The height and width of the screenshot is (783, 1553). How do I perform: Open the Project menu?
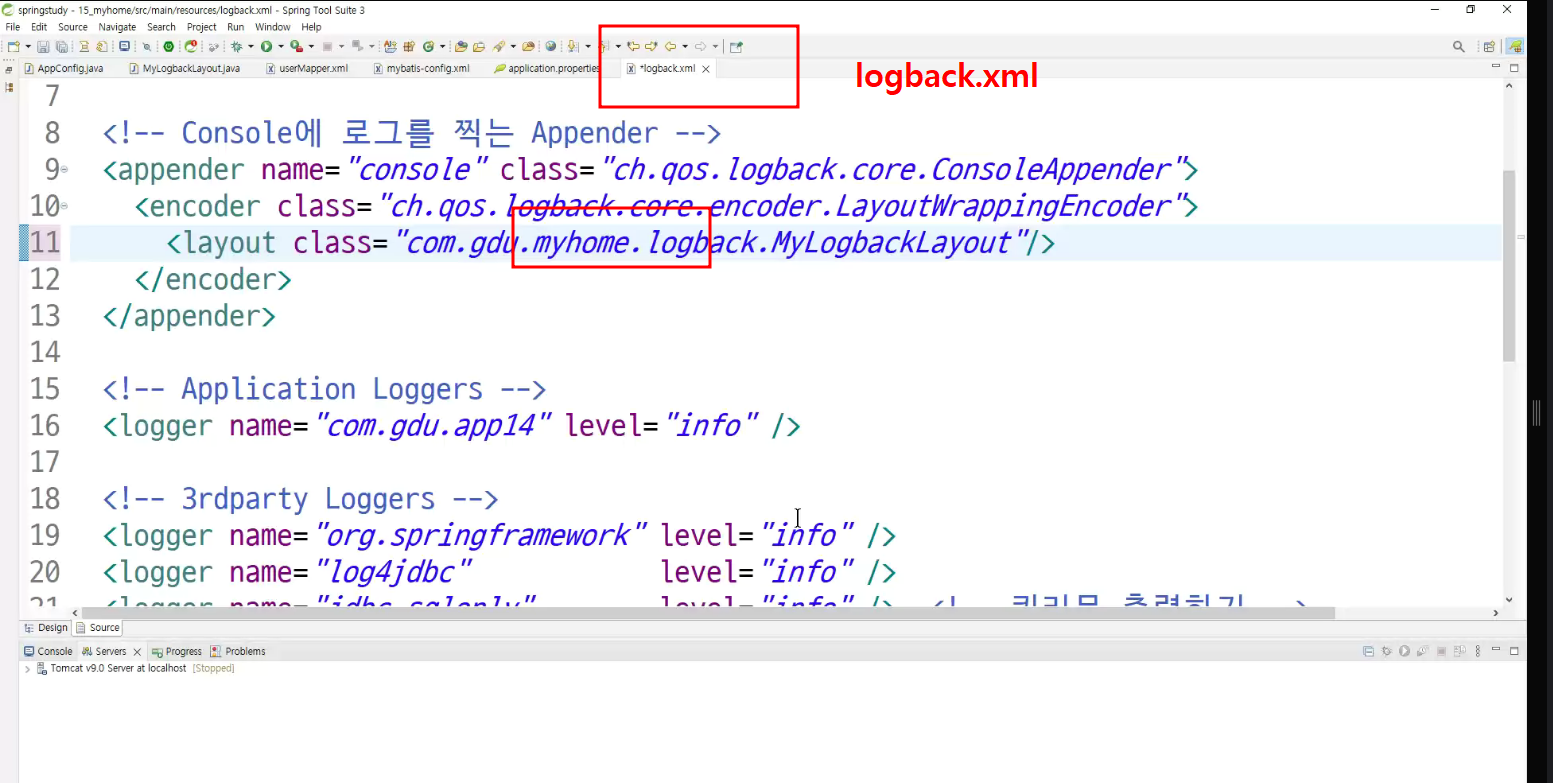[x=202, y=27]
